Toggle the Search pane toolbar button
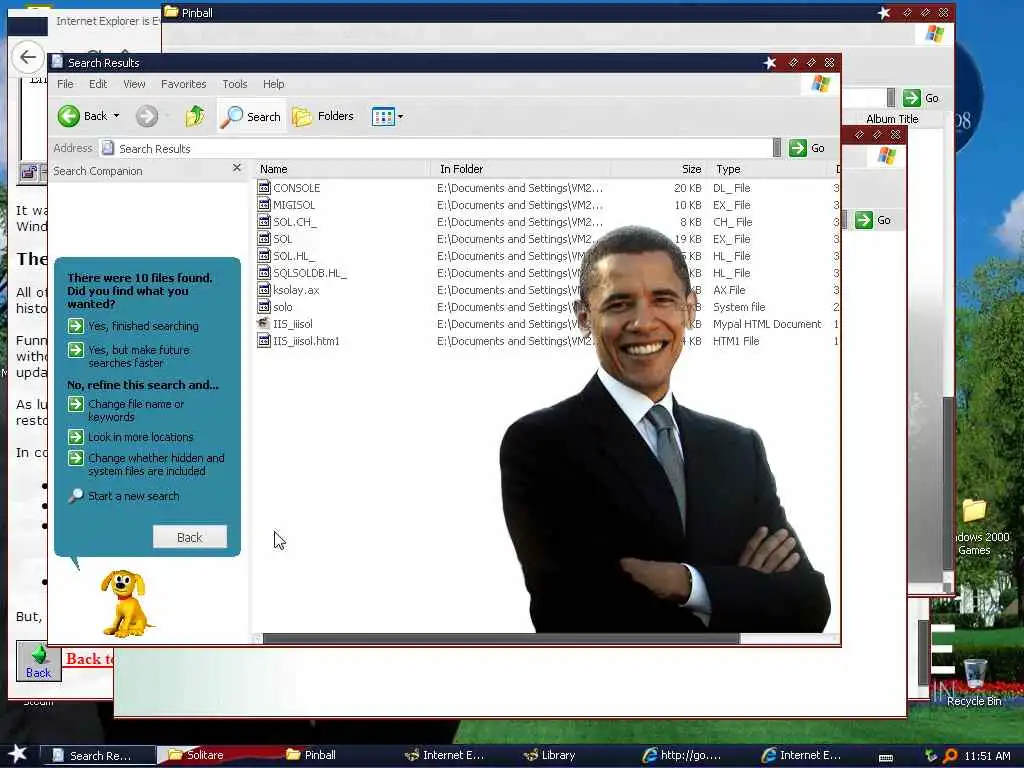This screenshot has width=1024, height=768. (x=251, y=116)
